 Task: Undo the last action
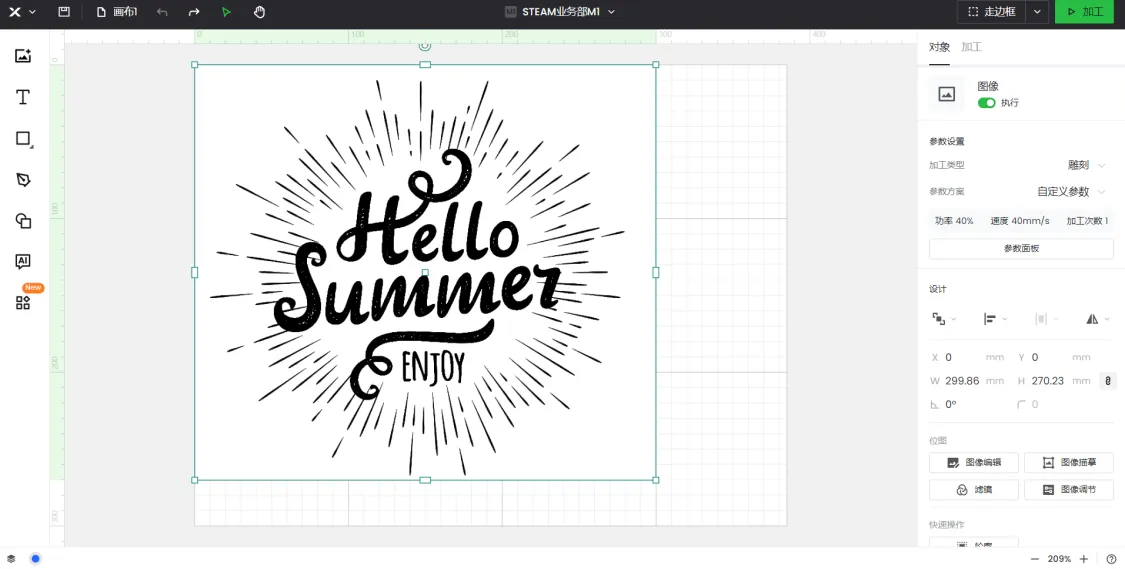162,12
